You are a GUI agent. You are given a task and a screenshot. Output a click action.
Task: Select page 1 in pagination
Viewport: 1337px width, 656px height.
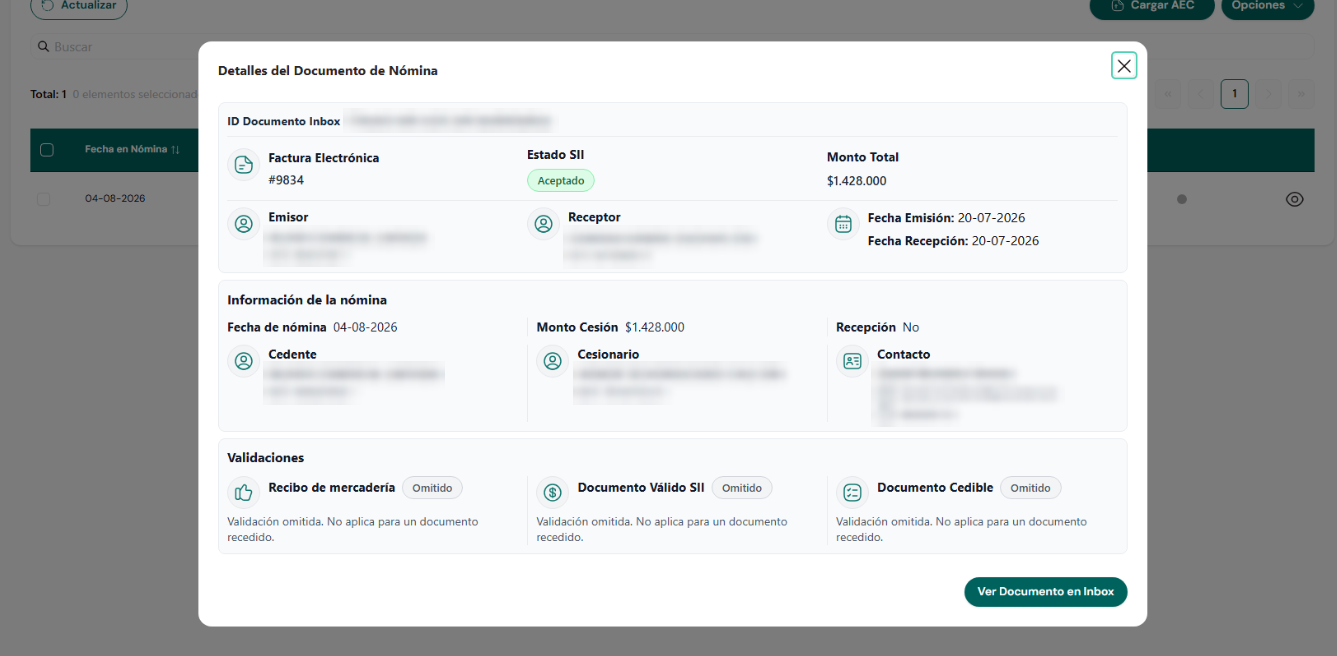(1235, 94)
